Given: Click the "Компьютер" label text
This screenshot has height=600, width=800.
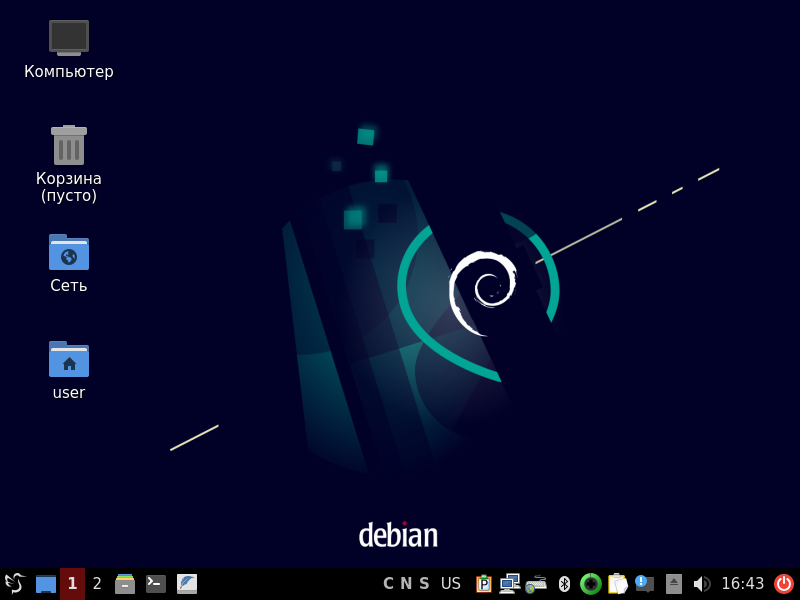Looking at the screenshot, I should 69,71.
